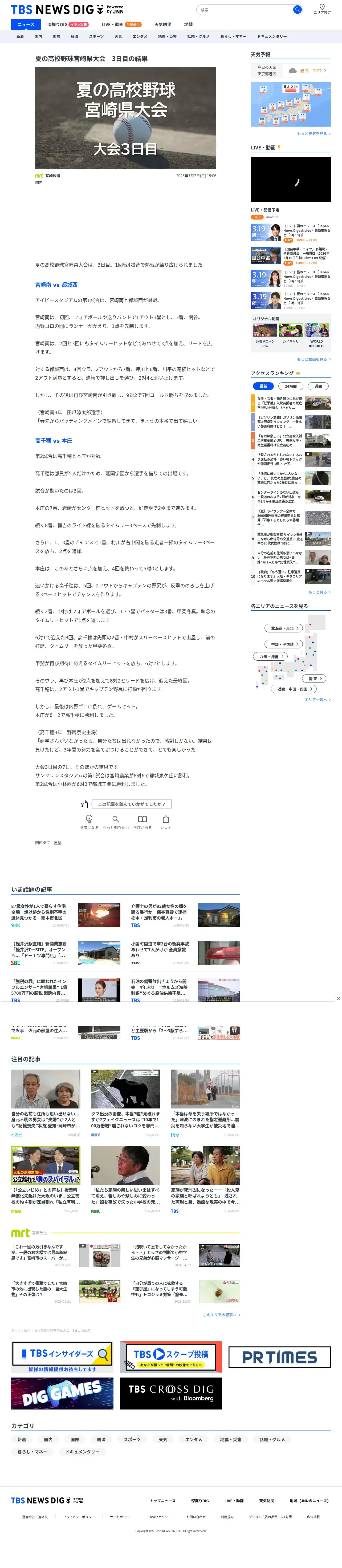Image resolution: width=342 pixels, height=1568 pixels.
Task: Open ranking item 2 about ガソリン価格
Action: [x=291, y=422]
